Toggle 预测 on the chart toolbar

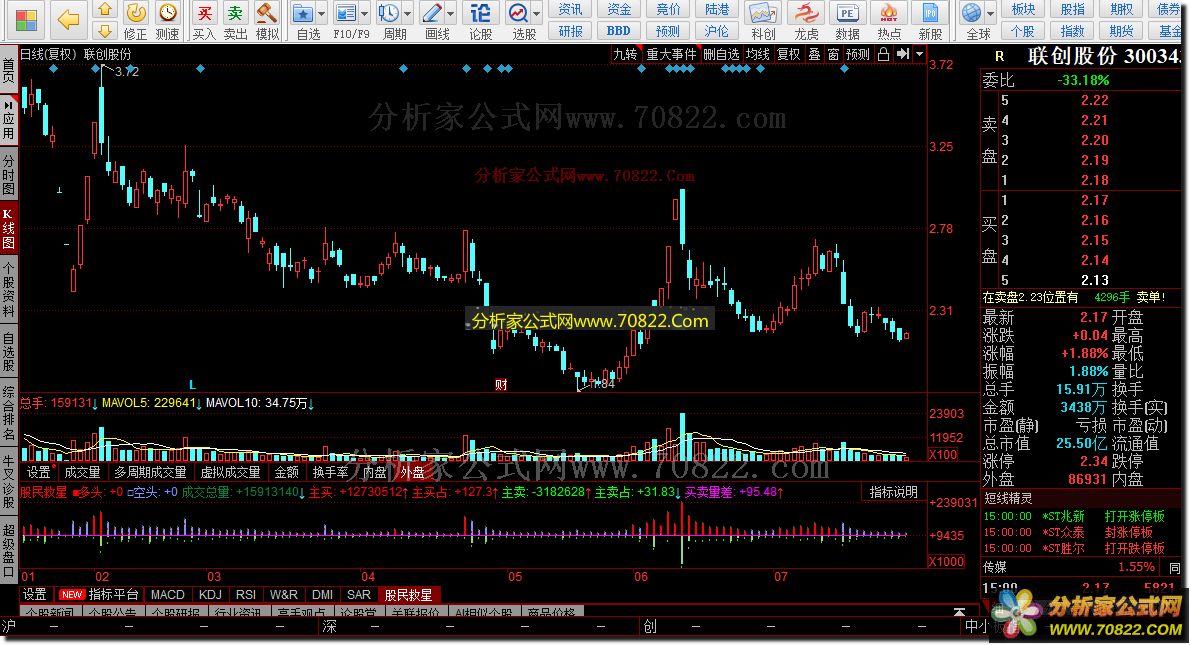pos(858,54)
